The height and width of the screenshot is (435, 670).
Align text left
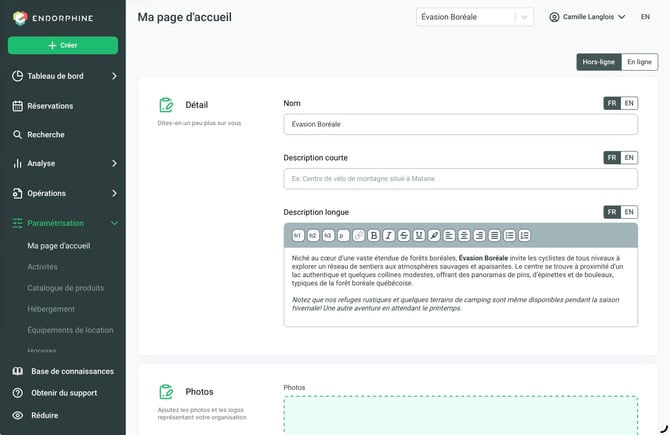point(449,235)
